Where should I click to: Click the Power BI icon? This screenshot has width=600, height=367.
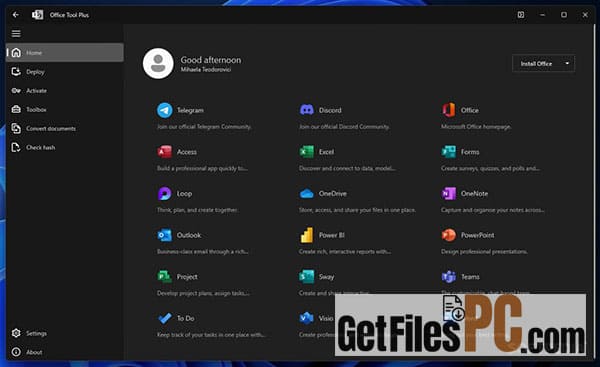point(307,235)
